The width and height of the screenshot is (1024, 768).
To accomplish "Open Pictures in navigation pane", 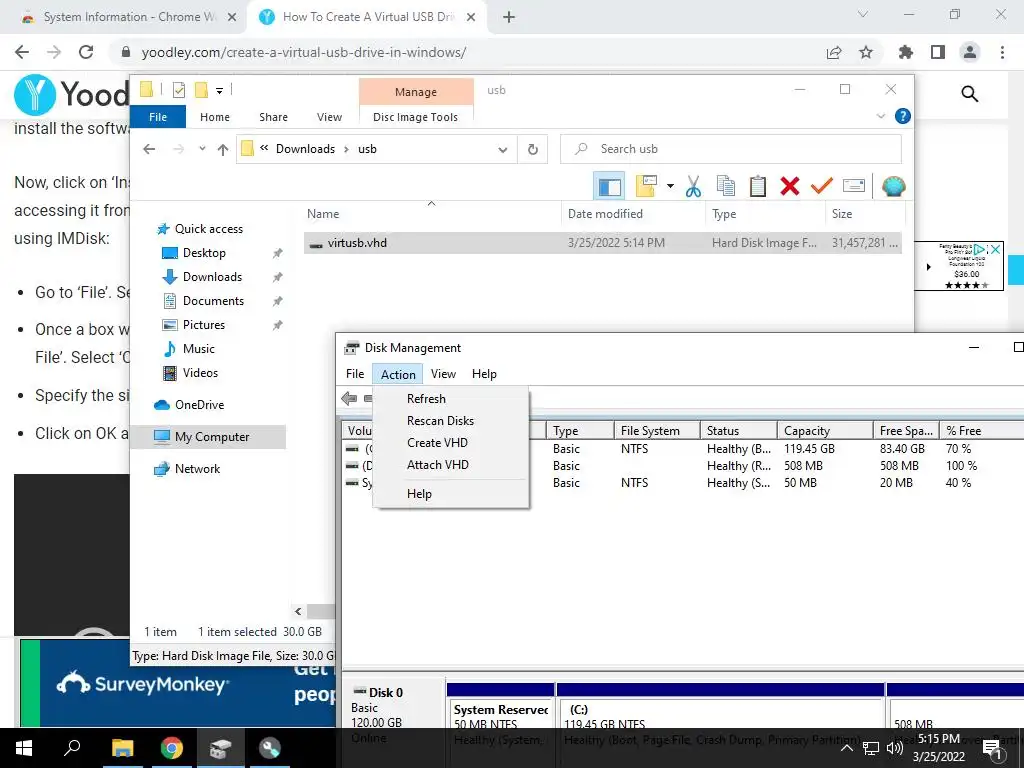I will (x=204, y=325).
